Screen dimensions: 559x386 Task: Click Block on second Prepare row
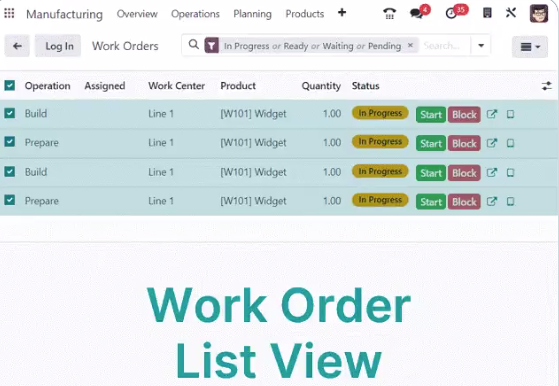click(464, 202)
